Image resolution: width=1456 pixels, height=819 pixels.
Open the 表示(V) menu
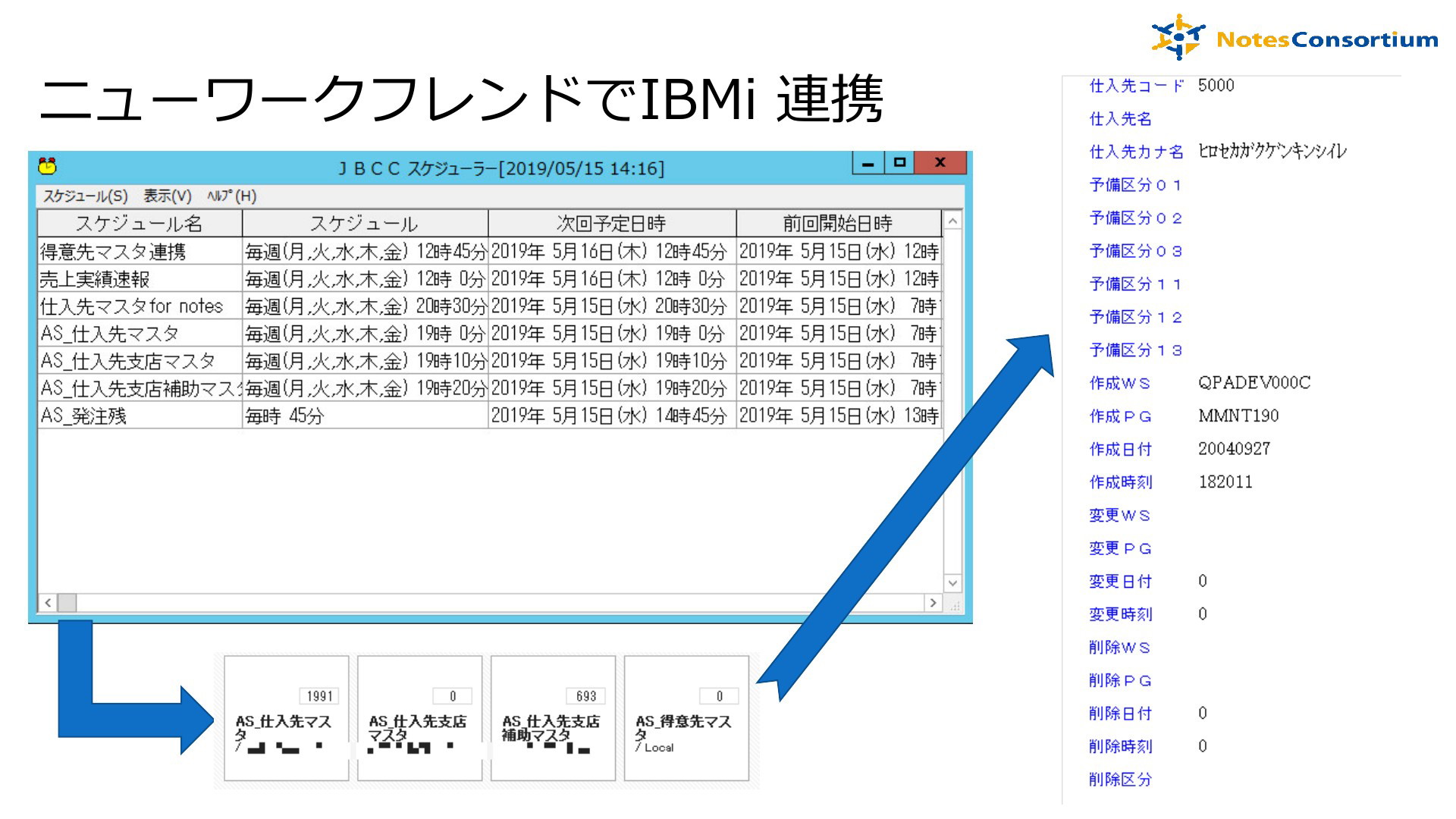(168, 196)
